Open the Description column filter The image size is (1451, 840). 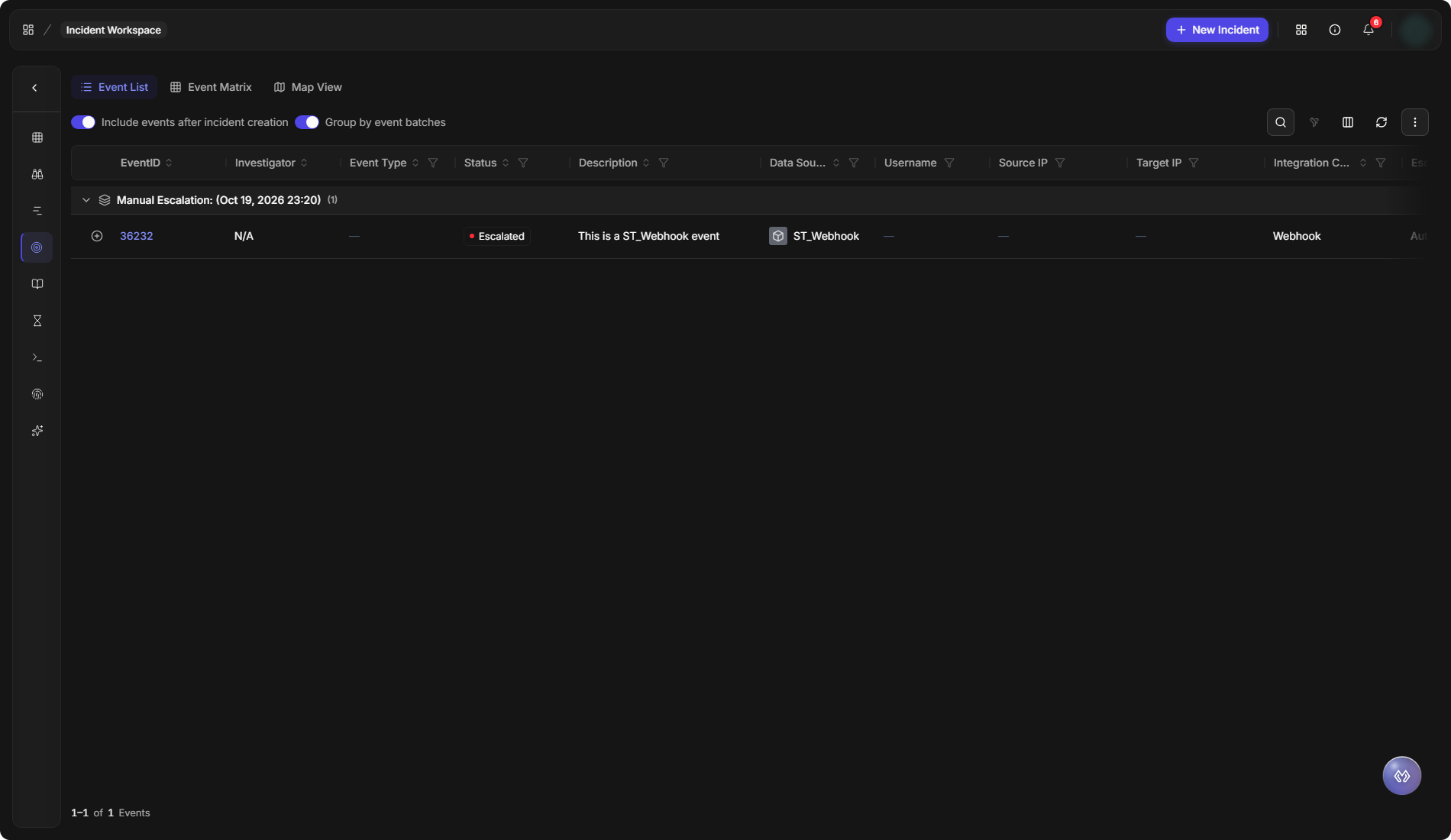(664, 163)
